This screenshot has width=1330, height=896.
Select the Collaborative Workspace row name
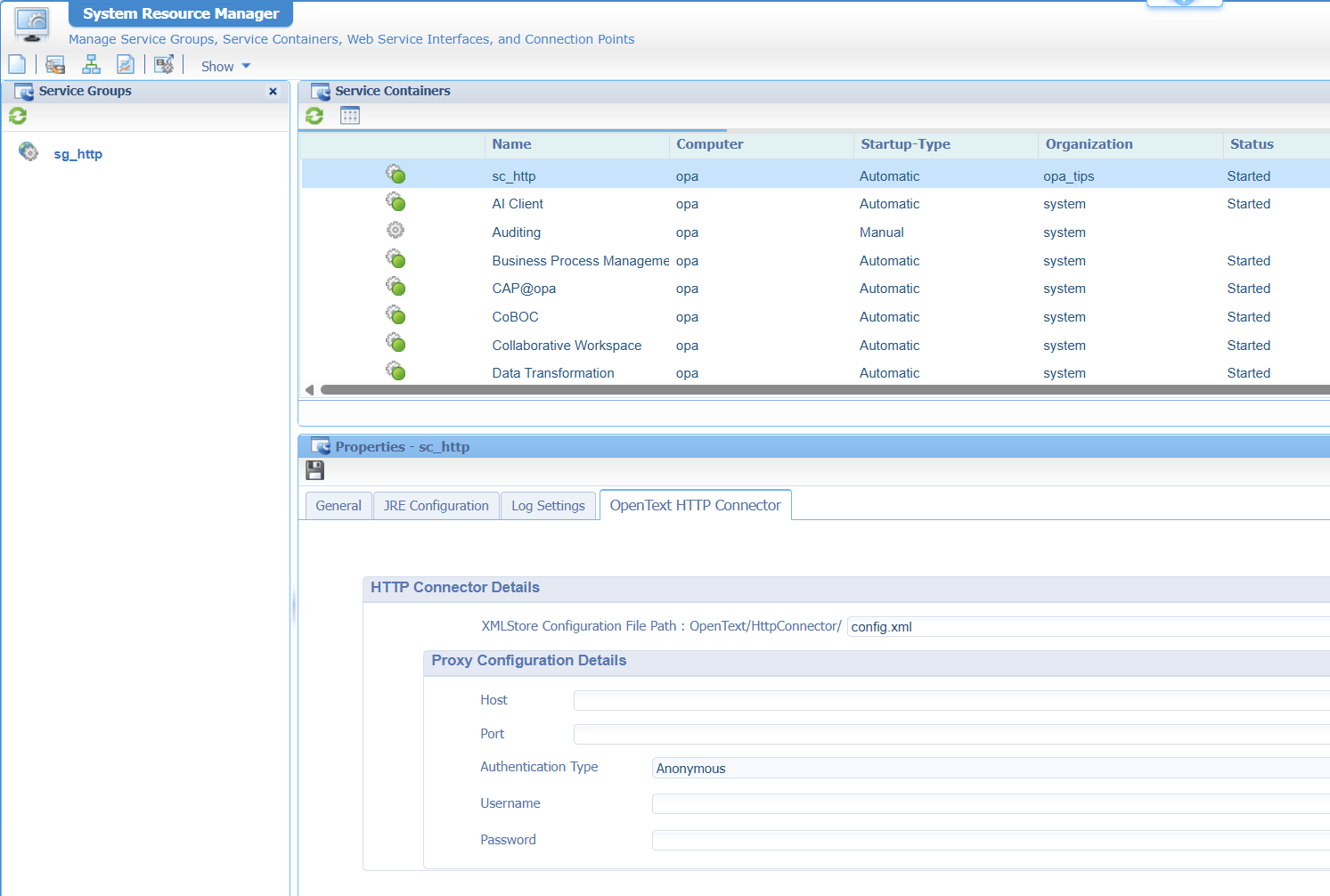click(567, 346)
